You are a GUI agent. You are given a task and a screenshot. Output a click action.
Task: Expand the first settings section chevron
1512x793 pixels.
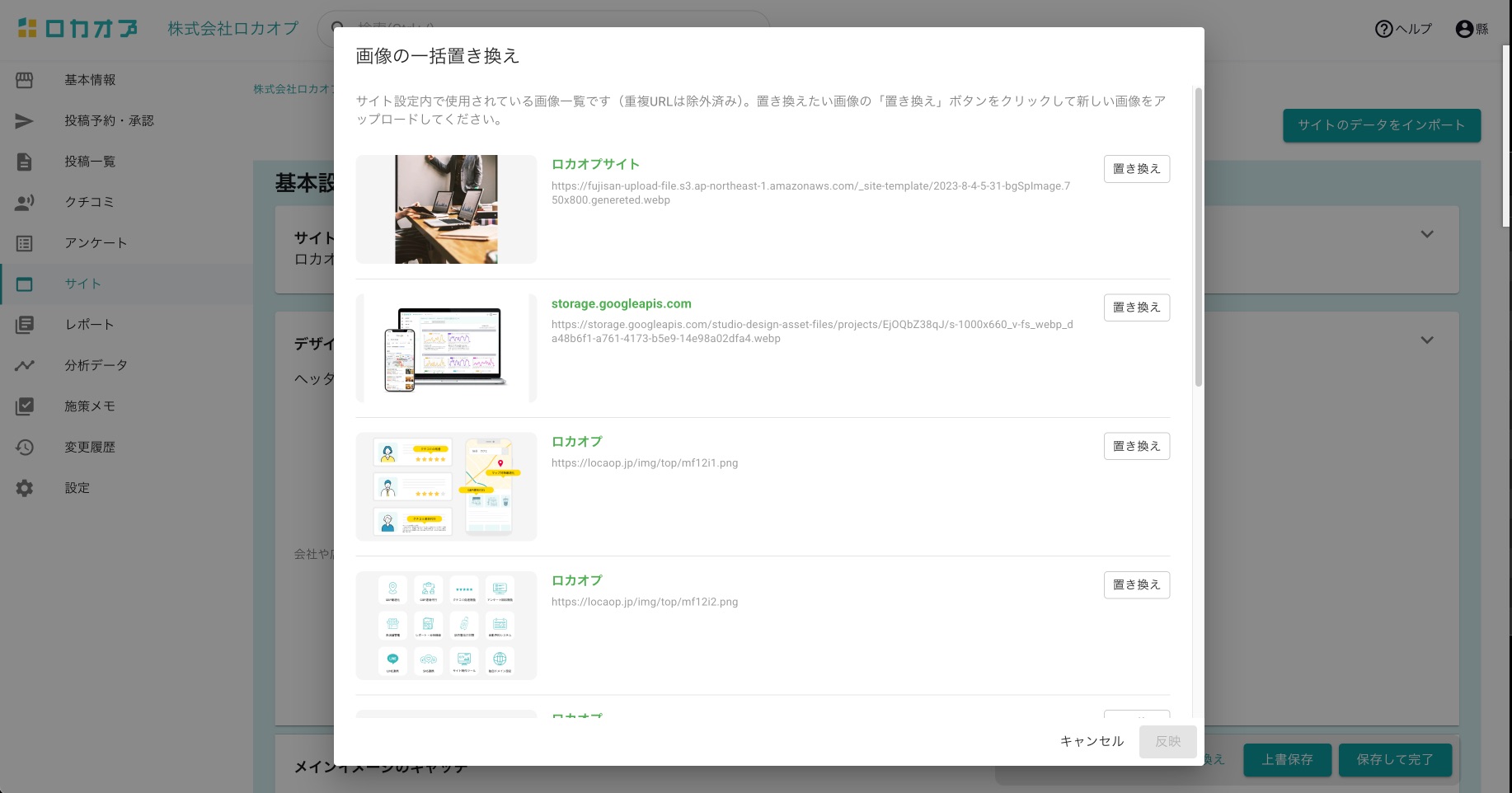[1427, 234]
